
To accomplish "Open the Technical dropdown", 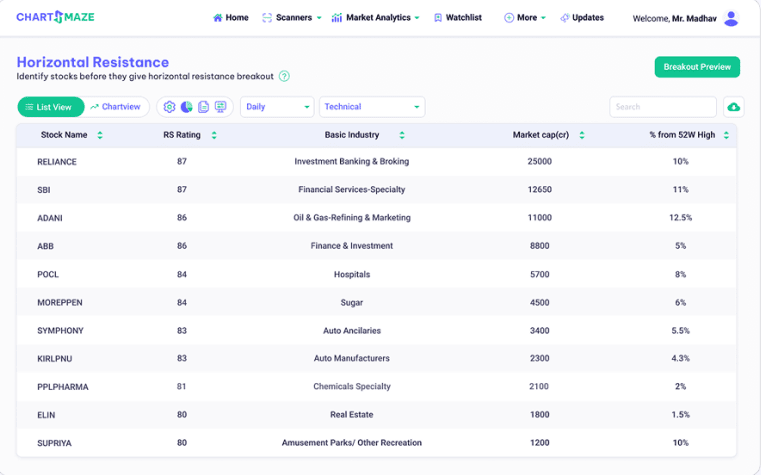I will coord(372,107).
